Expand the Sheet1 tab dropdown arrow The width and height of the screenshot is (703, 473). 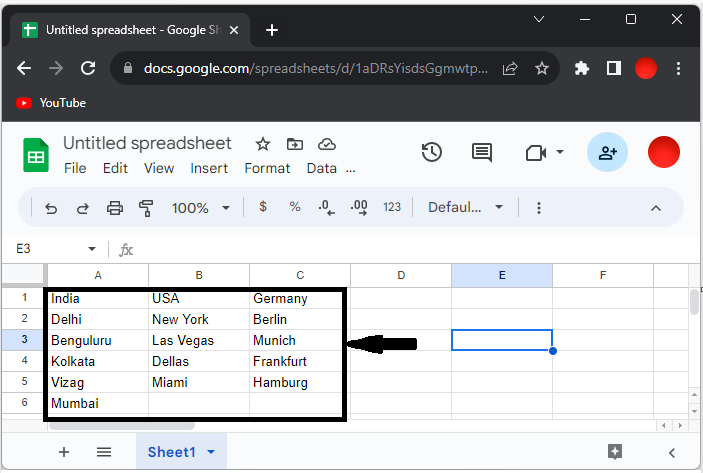point(211,452)
